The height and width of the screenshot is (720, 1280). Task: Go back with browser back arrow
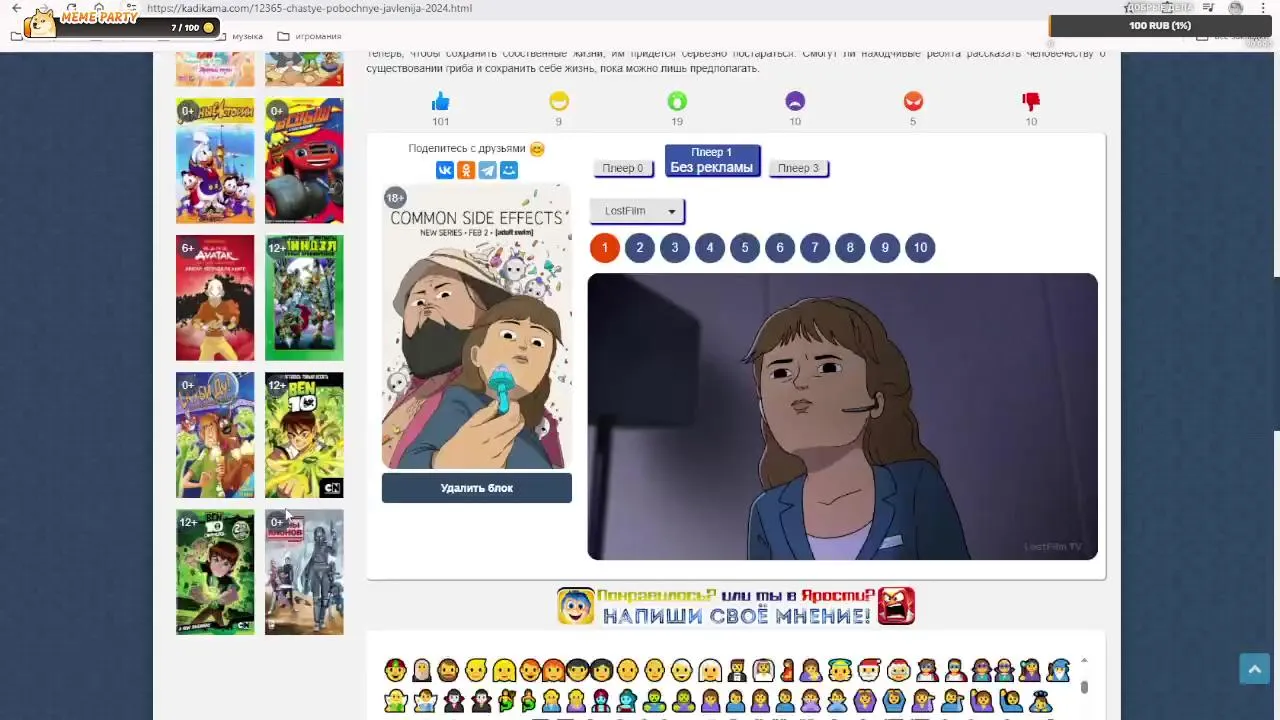pyautogui.click(x=16, y=8)
